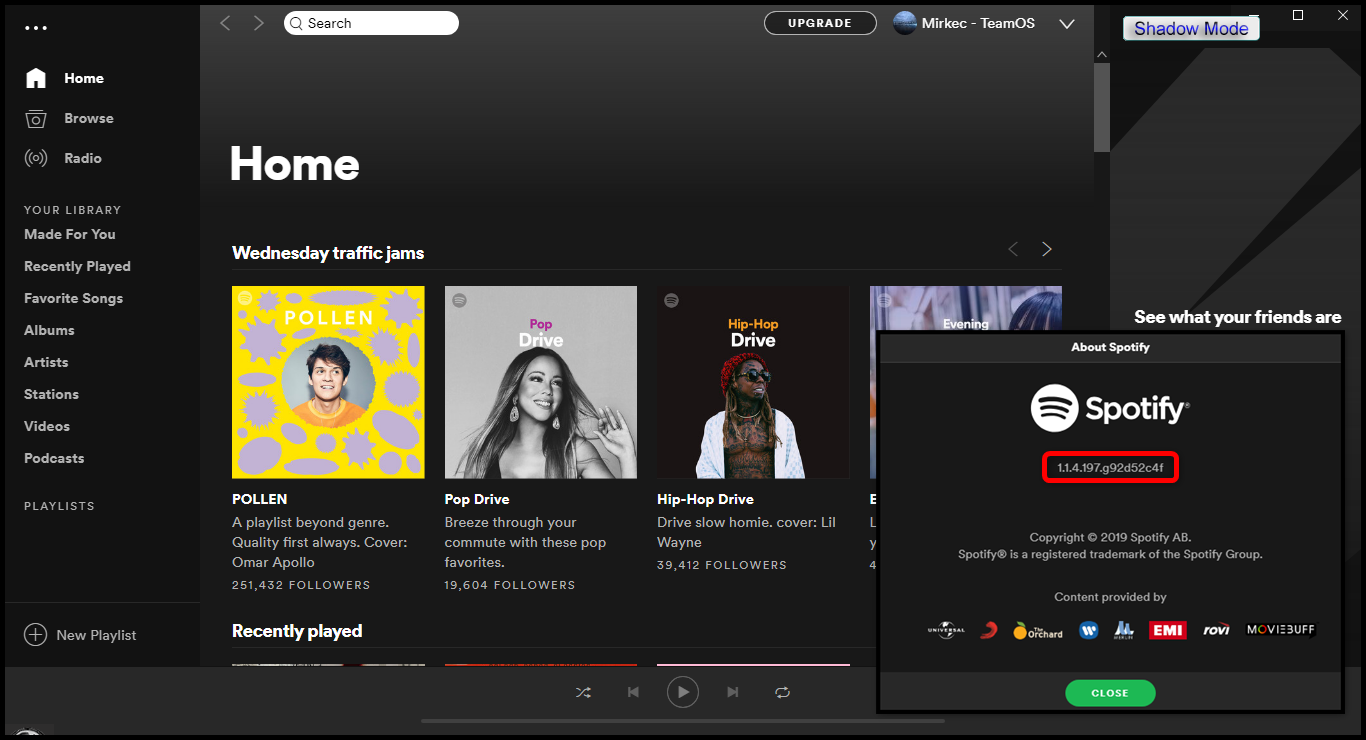
Task: Click the POLLEN playlist title
Action: coord(259,499)
